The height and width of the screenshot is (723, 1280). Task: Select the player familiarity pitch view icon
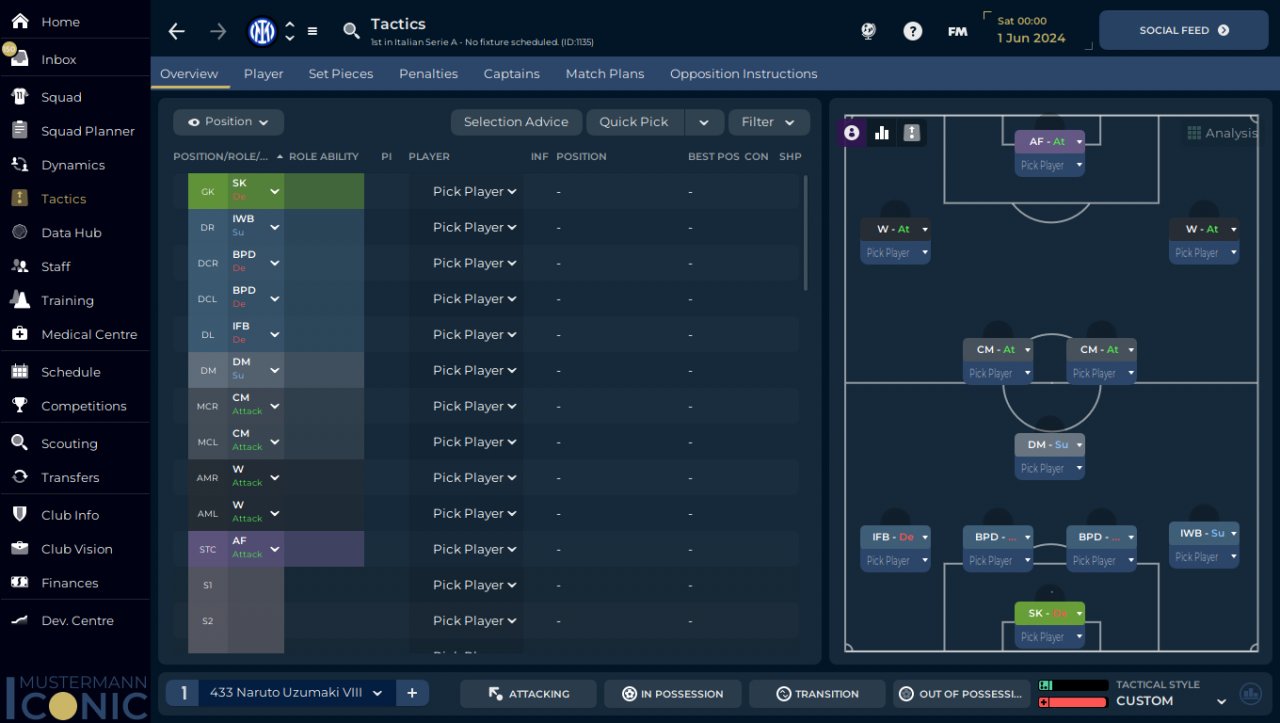(x=911, y=133)
